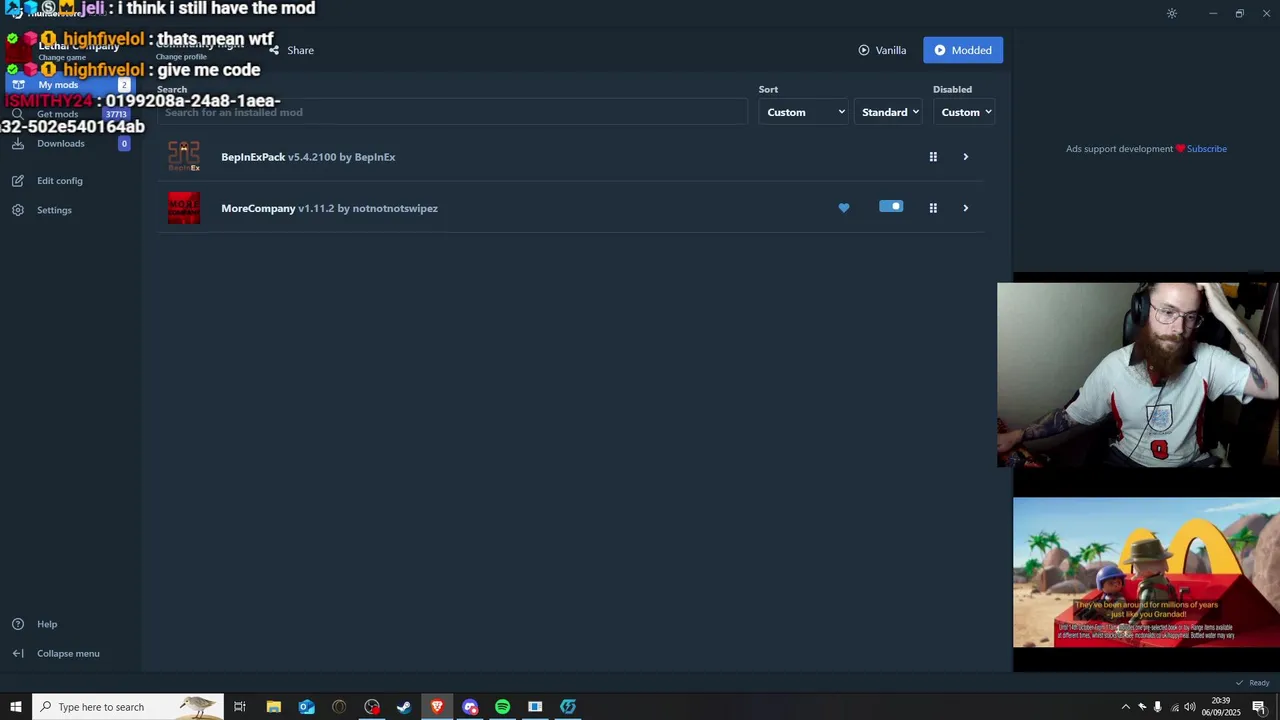Open Spotify from the taskbar

tap(502, 707)
